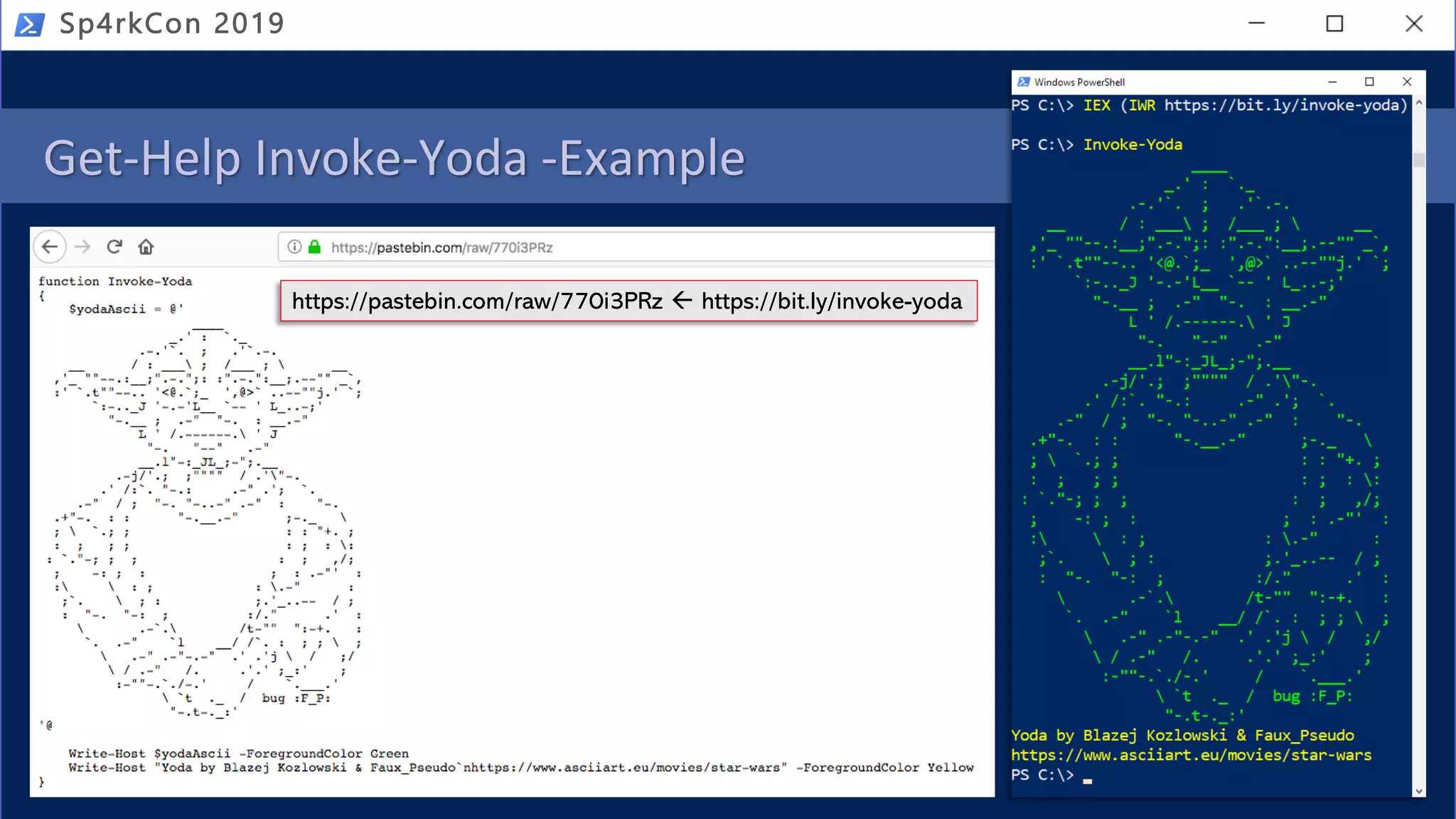Screen dimensions: 1456x819
Task: Click the 'Sp4rkCon 2019' window title
Action: pyautogui.click(x=172, y=23)
